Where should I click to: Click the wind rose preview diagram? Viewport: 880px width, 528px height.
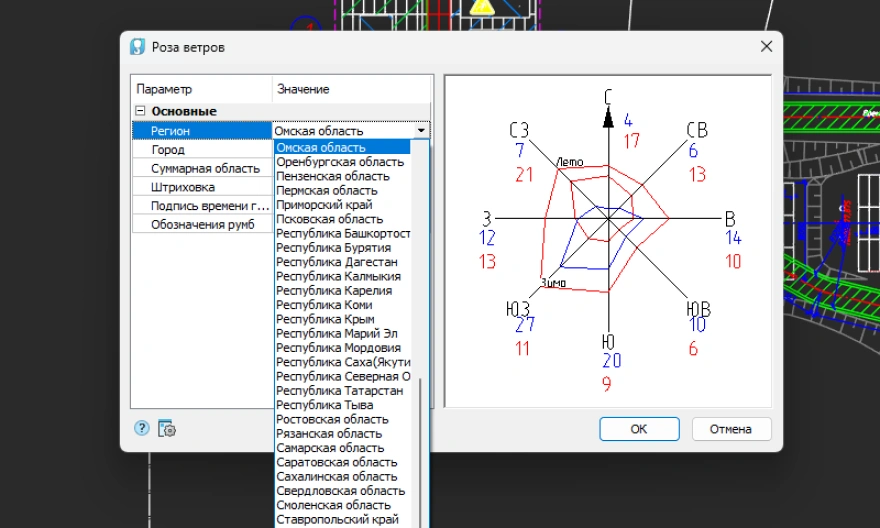click(607, 240)
